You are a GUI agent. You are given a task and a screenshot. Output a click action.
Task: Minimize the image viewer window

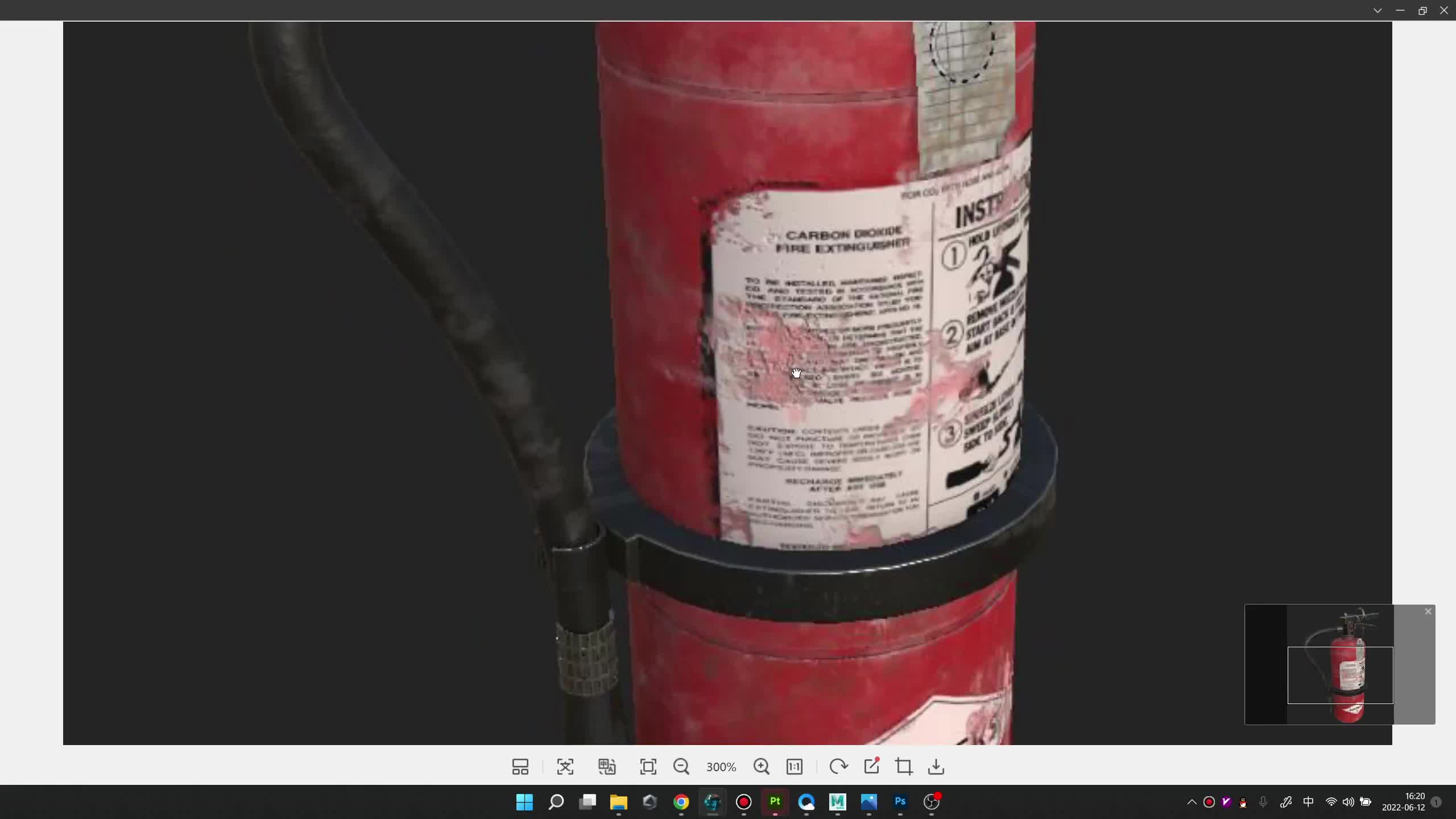tap(1400, 10)
